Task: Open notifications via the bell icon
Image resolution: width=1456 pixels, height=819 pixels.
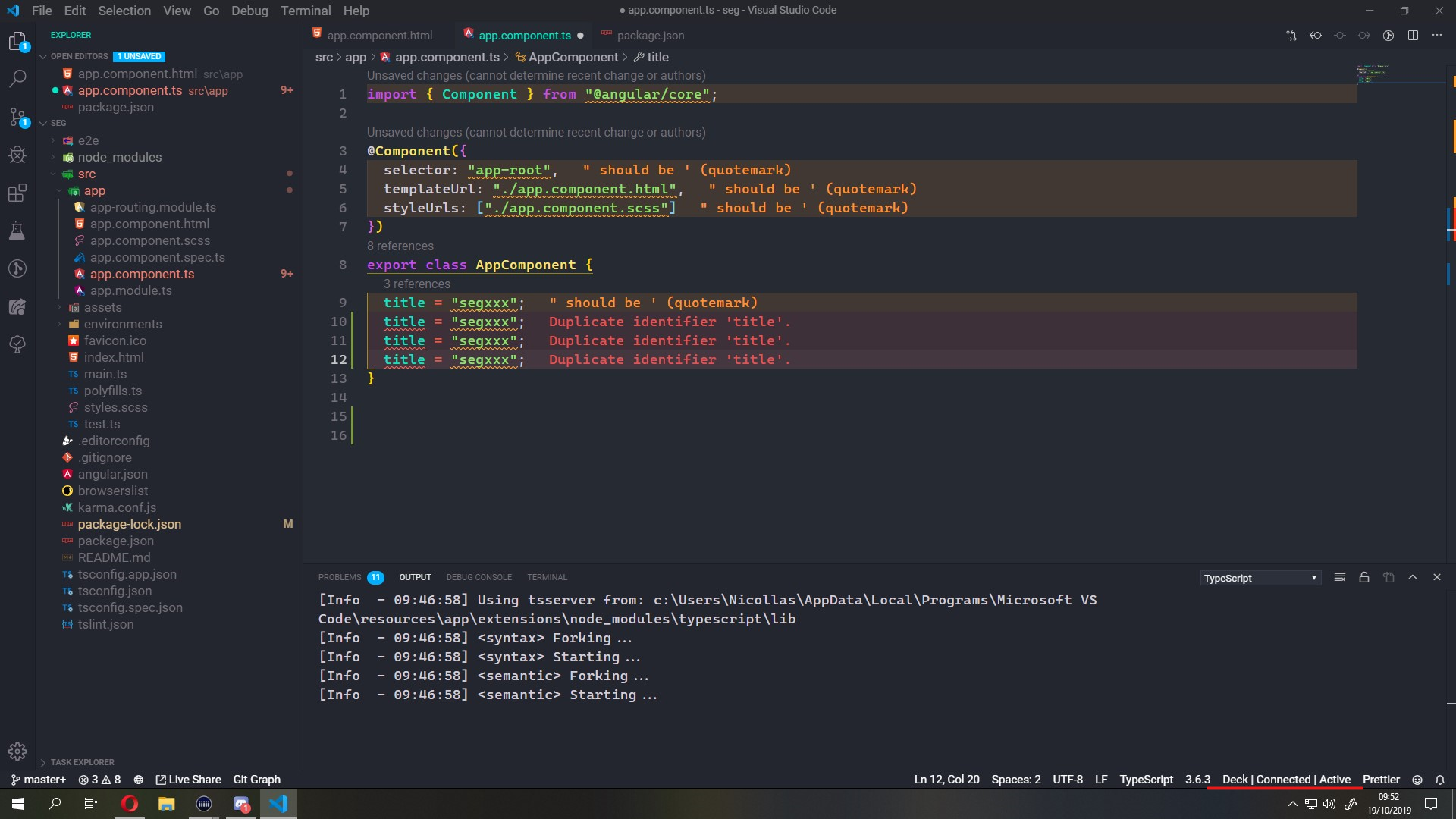Action: tap(1439, 780)
